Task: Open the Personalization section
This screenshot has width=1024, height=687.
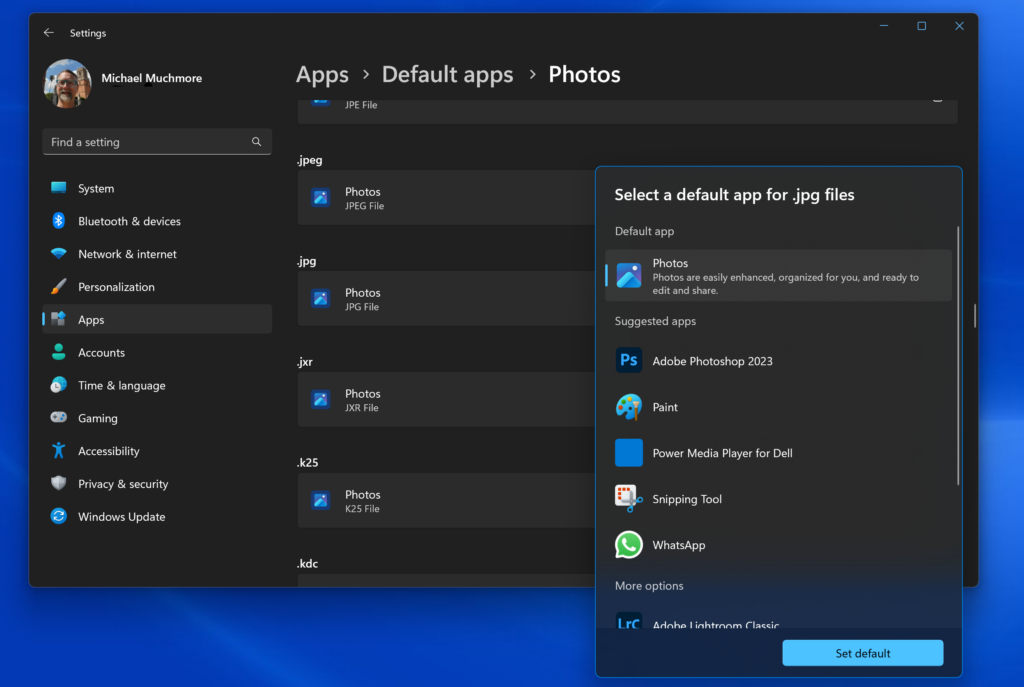Action: point(116,287)
